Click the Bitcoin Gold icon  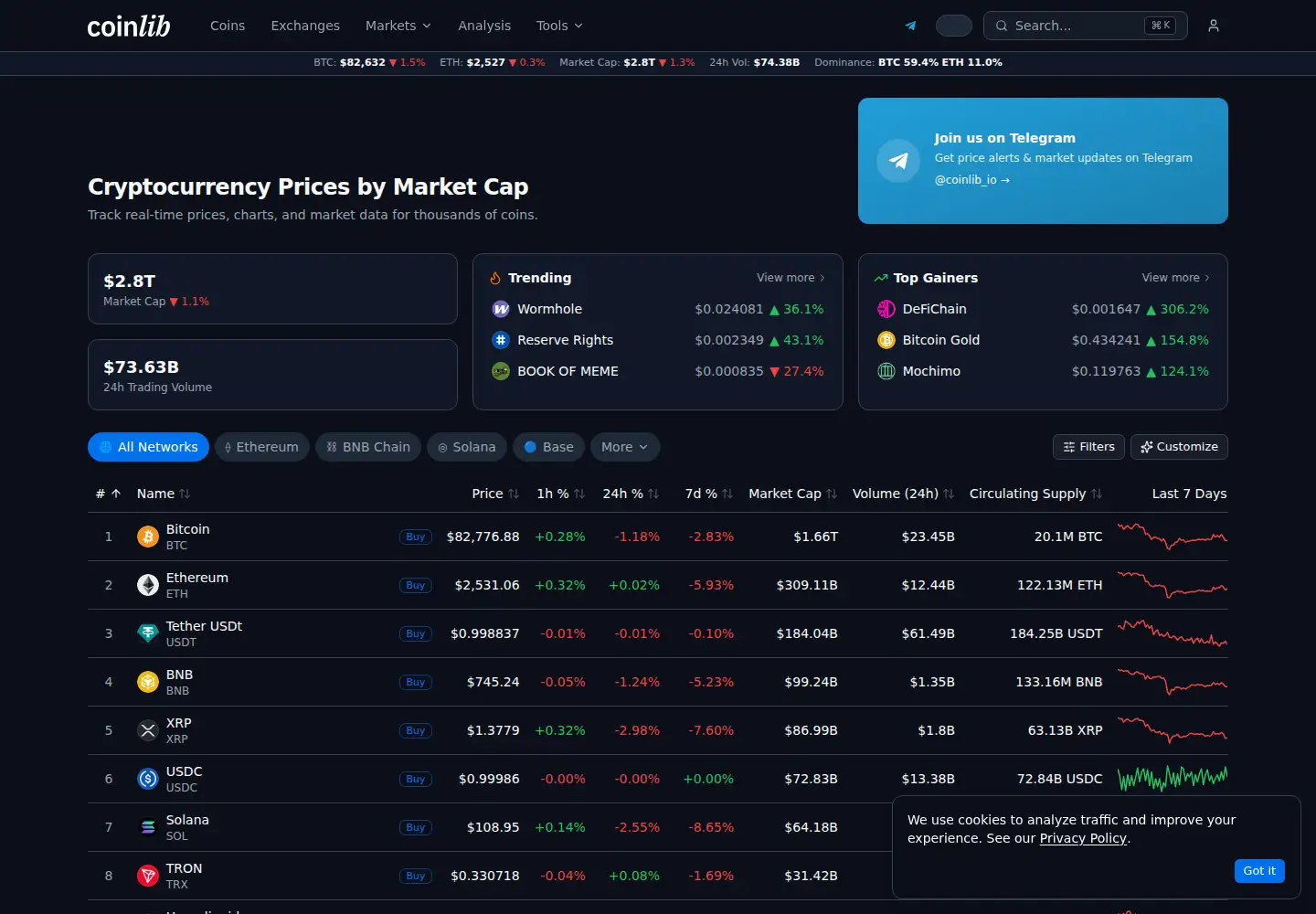click(x=886, y=340)
